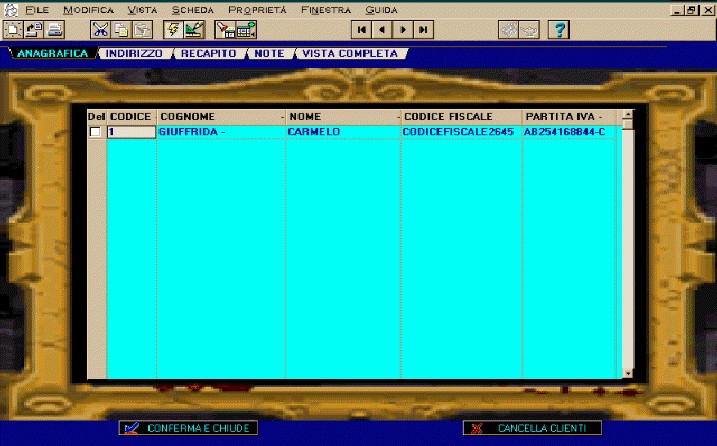
Task: Switch to the Indirizzo tab
Action: 137,53
